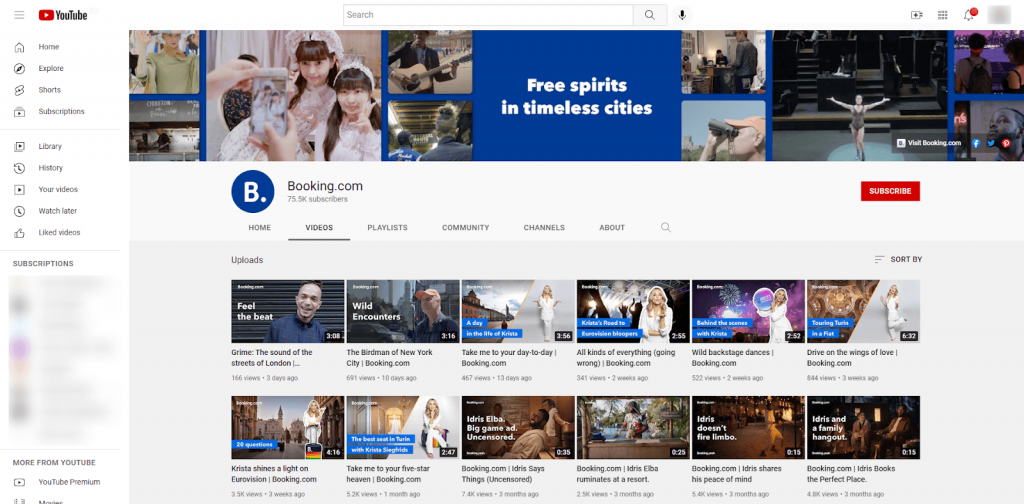Image resolution: width=1024 pixels, height=504 pixels.
Task: Open the notifications bell
Action: pyautogui.click(x=969, y=14)
